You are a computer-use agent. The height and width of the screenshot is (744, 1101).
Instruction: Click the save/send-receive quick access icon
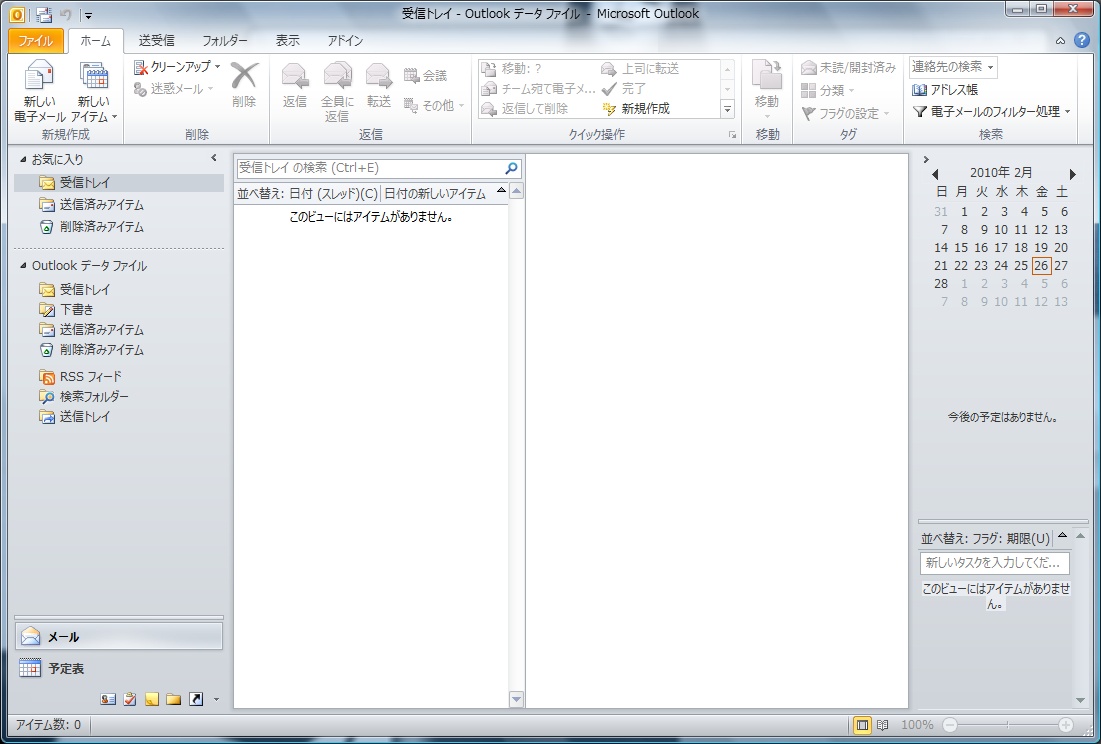44,14
